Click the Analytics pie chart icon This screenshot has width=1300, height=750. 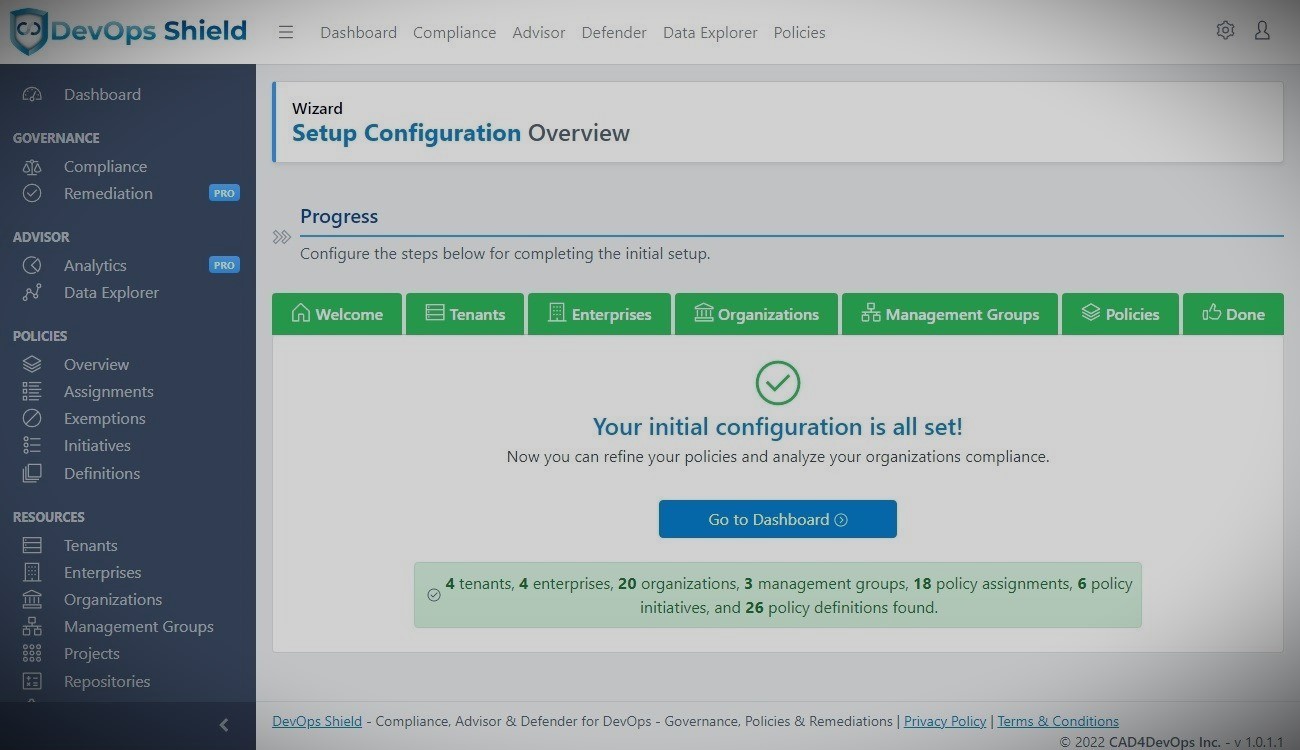(x=32, y=265)
